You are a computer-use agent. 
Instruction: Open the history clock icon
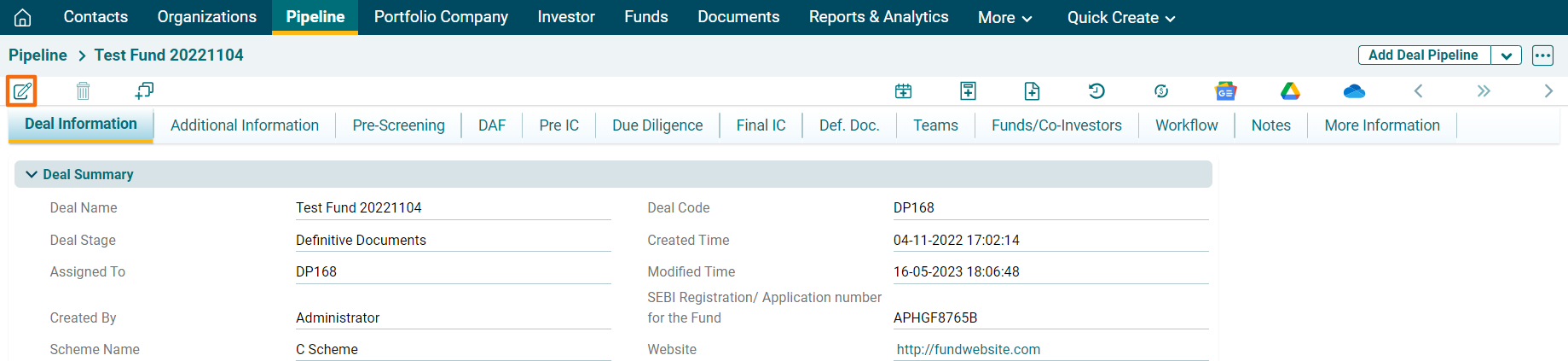pos(1096,91)
